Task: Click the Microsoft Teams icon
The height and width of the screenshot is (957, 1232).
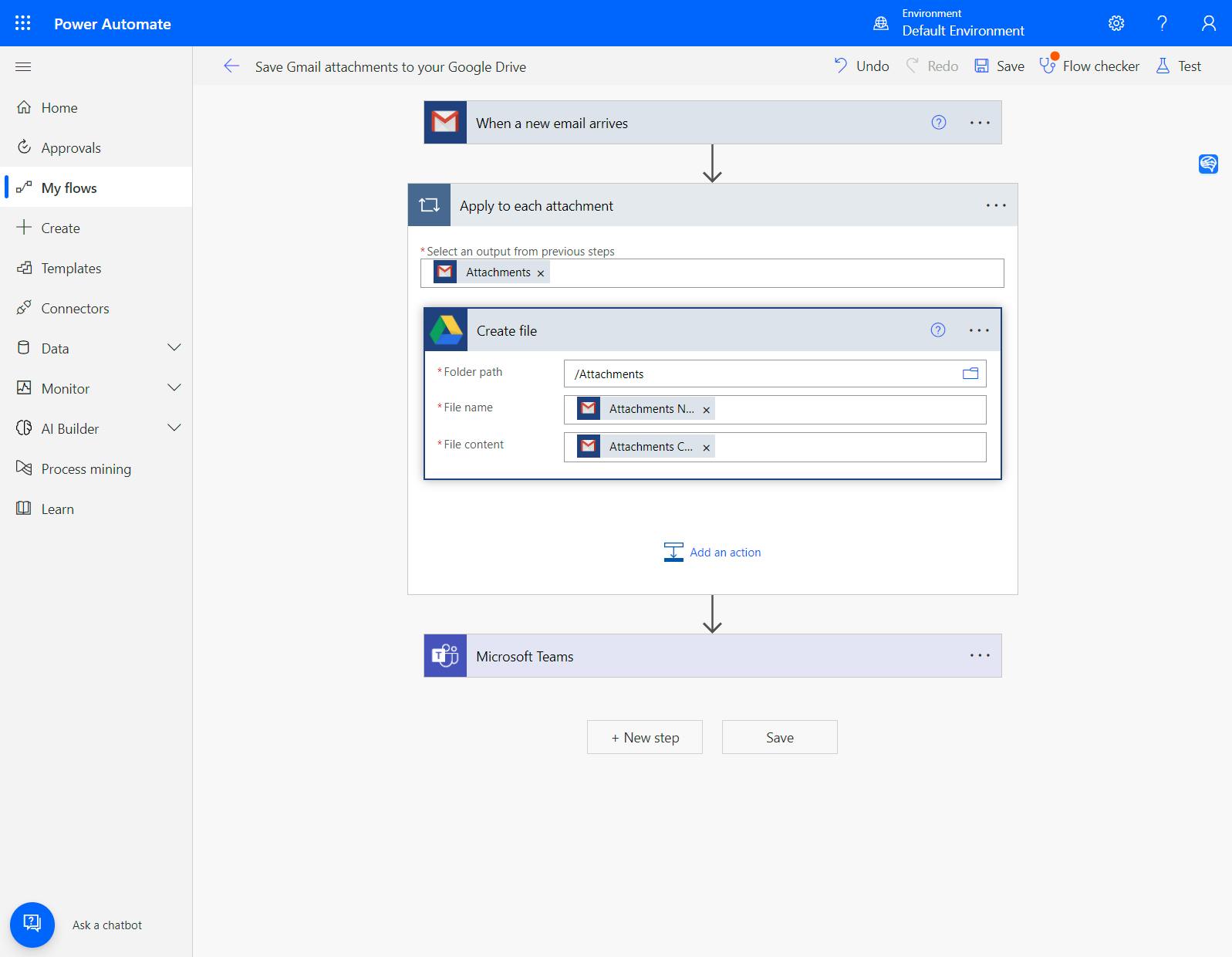Action: pyautogui.click(x=445, y=656)
